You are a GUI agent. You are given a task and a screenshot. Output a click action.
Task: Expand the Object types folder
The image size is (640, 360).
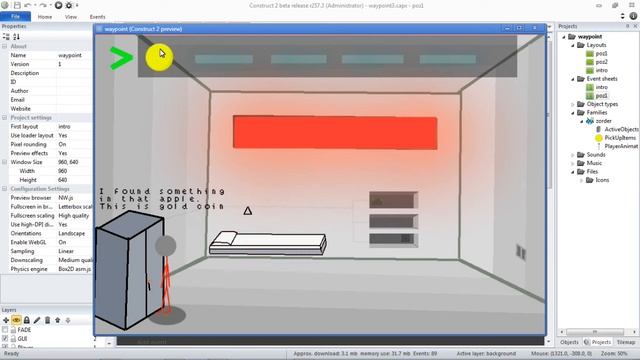[x=573, y=104]
